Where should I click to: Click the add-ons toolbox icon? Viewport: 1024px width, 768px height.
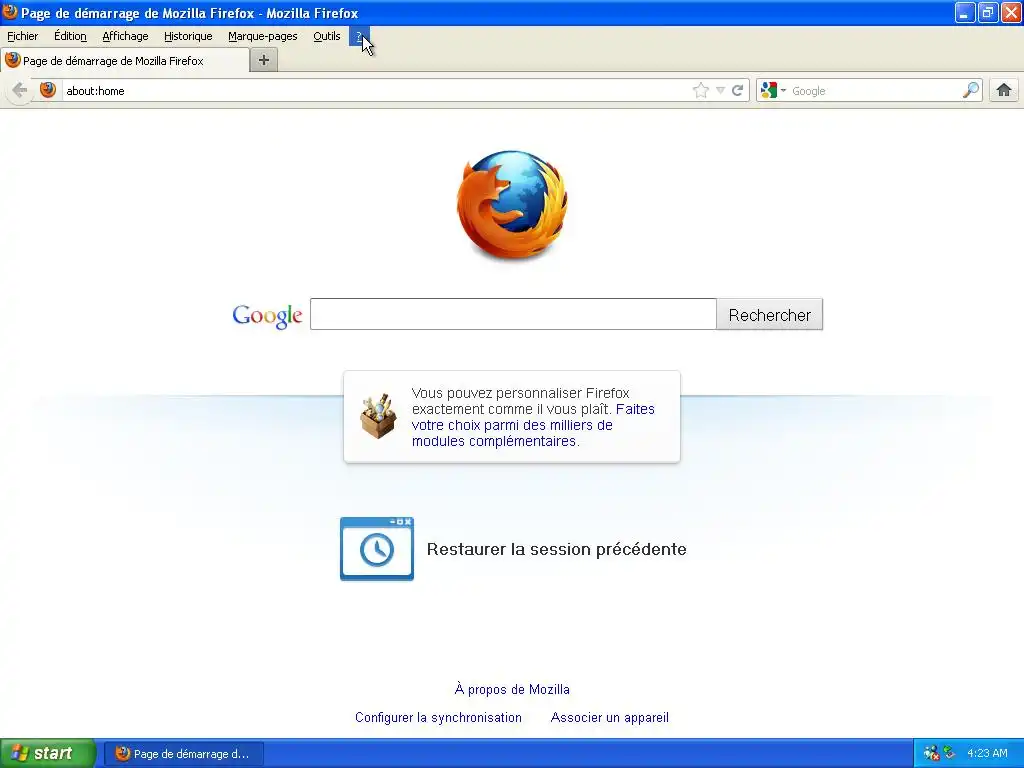point(378,416)
